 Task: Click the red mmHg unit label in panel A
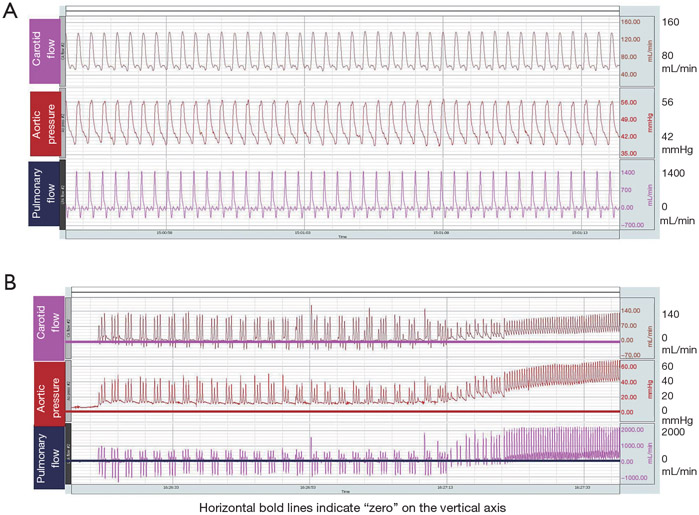click(x=650, y=122)
